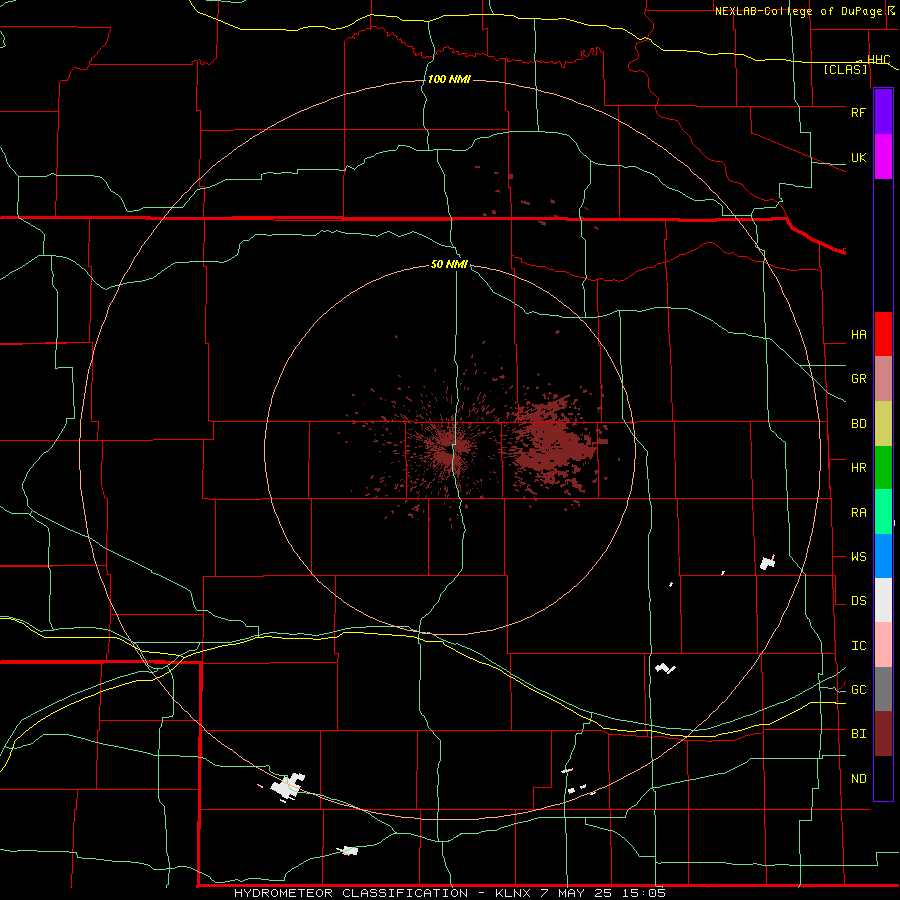Click the blue WS wet snow swatch

(883, 556)
